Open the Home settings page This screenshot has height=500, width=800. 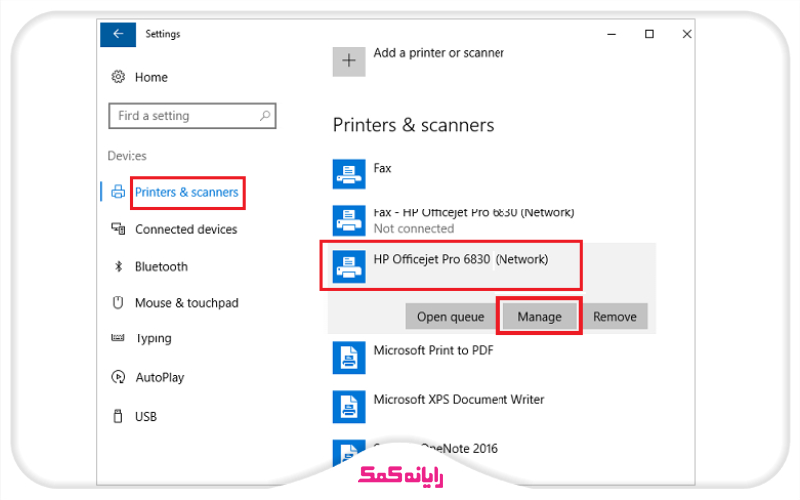pyautogui.click(x=151, y=77)
